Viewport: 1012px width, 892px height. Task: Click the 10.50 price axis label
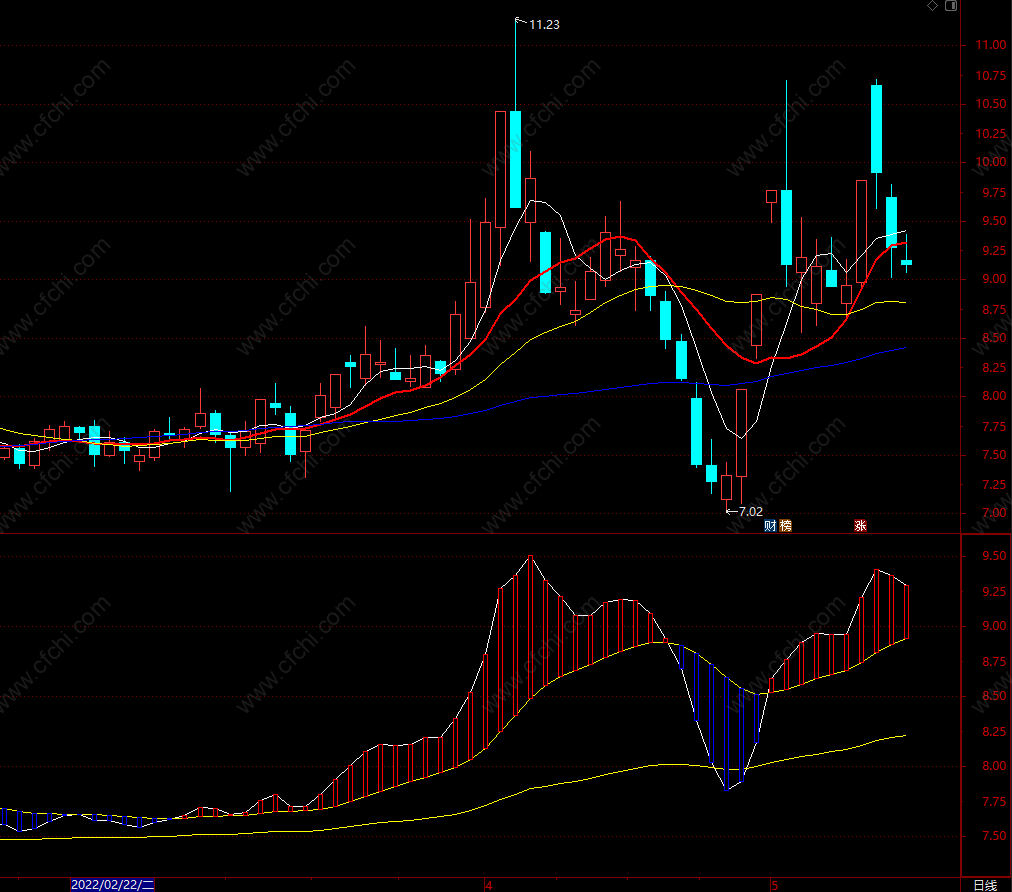pyautogui.click(x=991, y=103)
